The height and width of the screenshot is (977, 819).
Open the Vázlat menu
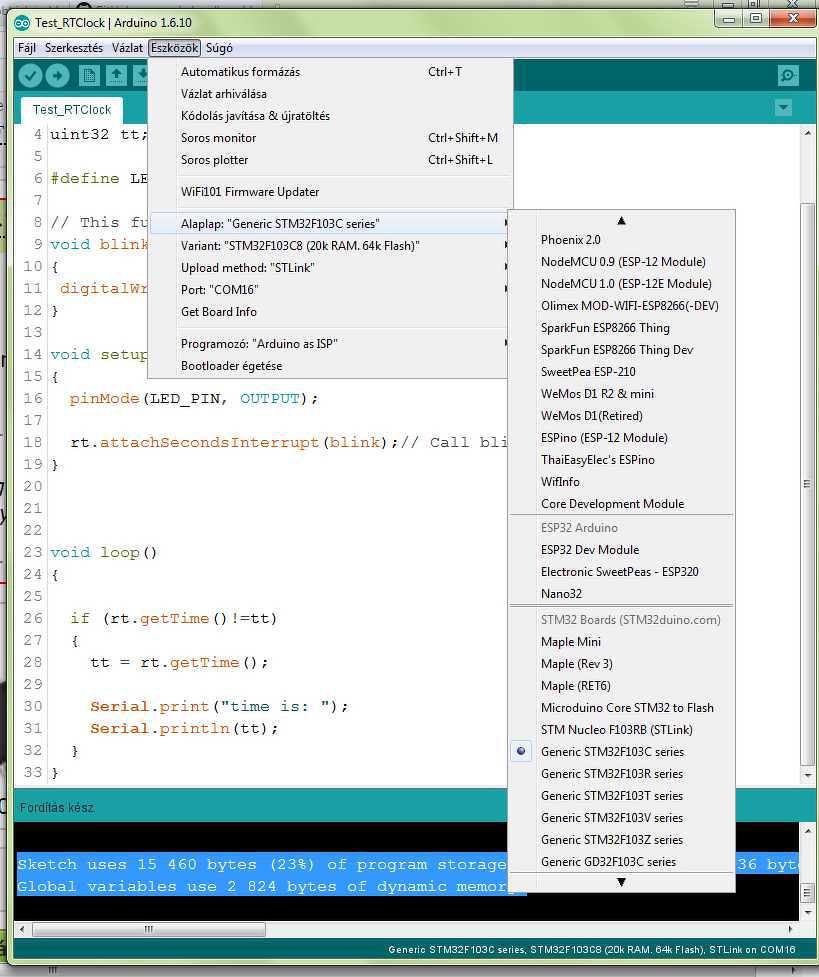[127, 48]
